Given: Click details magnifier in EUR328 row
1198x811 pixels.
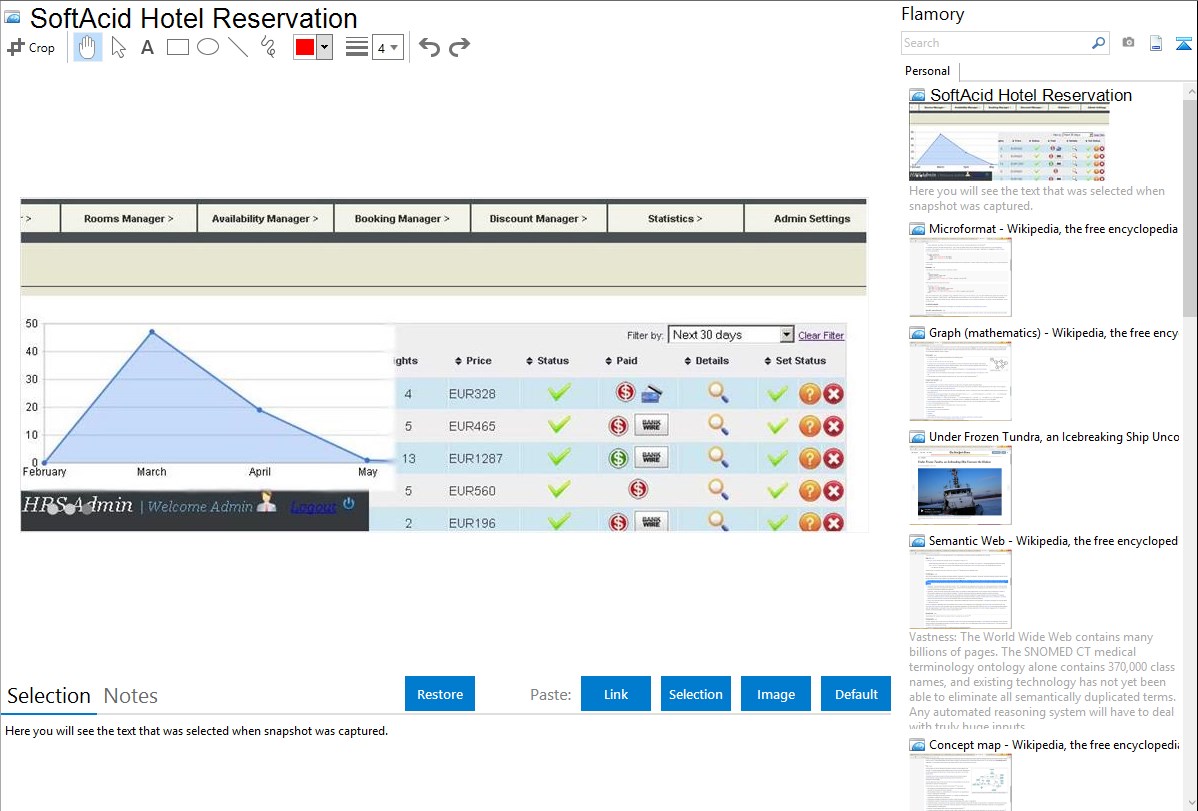Looking at the screenshot, I should (x=717, y=393).
